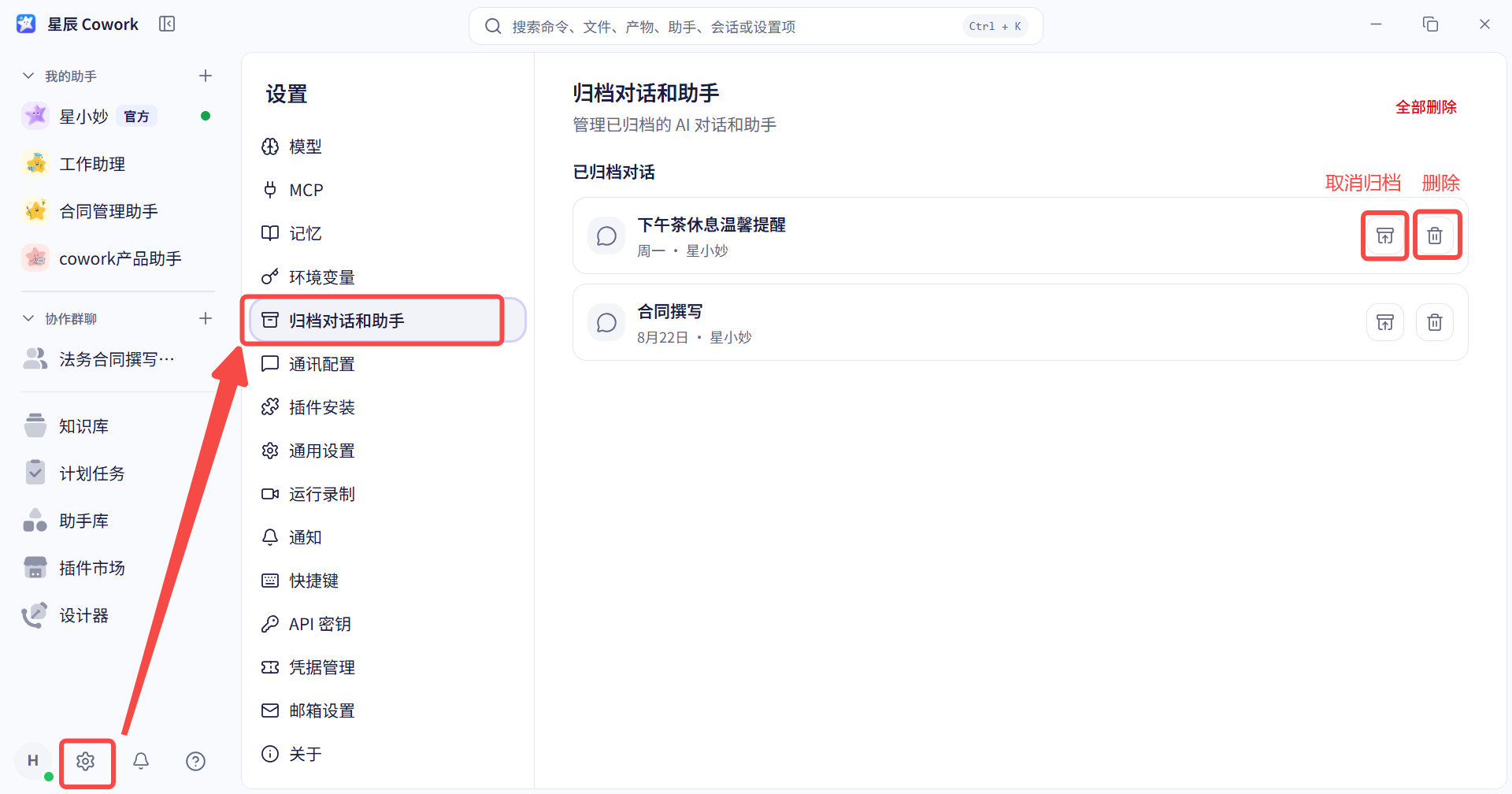Select the 通讯配置 settings tab
The width and height of the screenshot is (1512, 794).
tap(386, 364)
